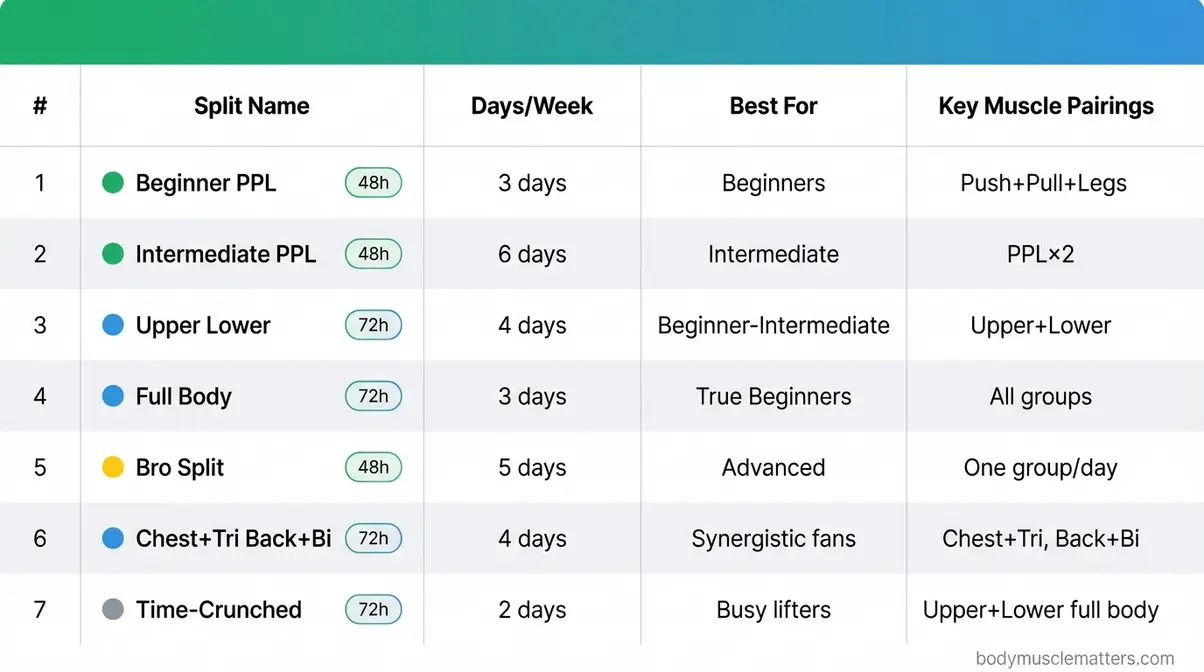Viewport: 1204px width, 672px height.
Task: Open the bodymusclematters.com link
Action: click(x=1075, y=659)
